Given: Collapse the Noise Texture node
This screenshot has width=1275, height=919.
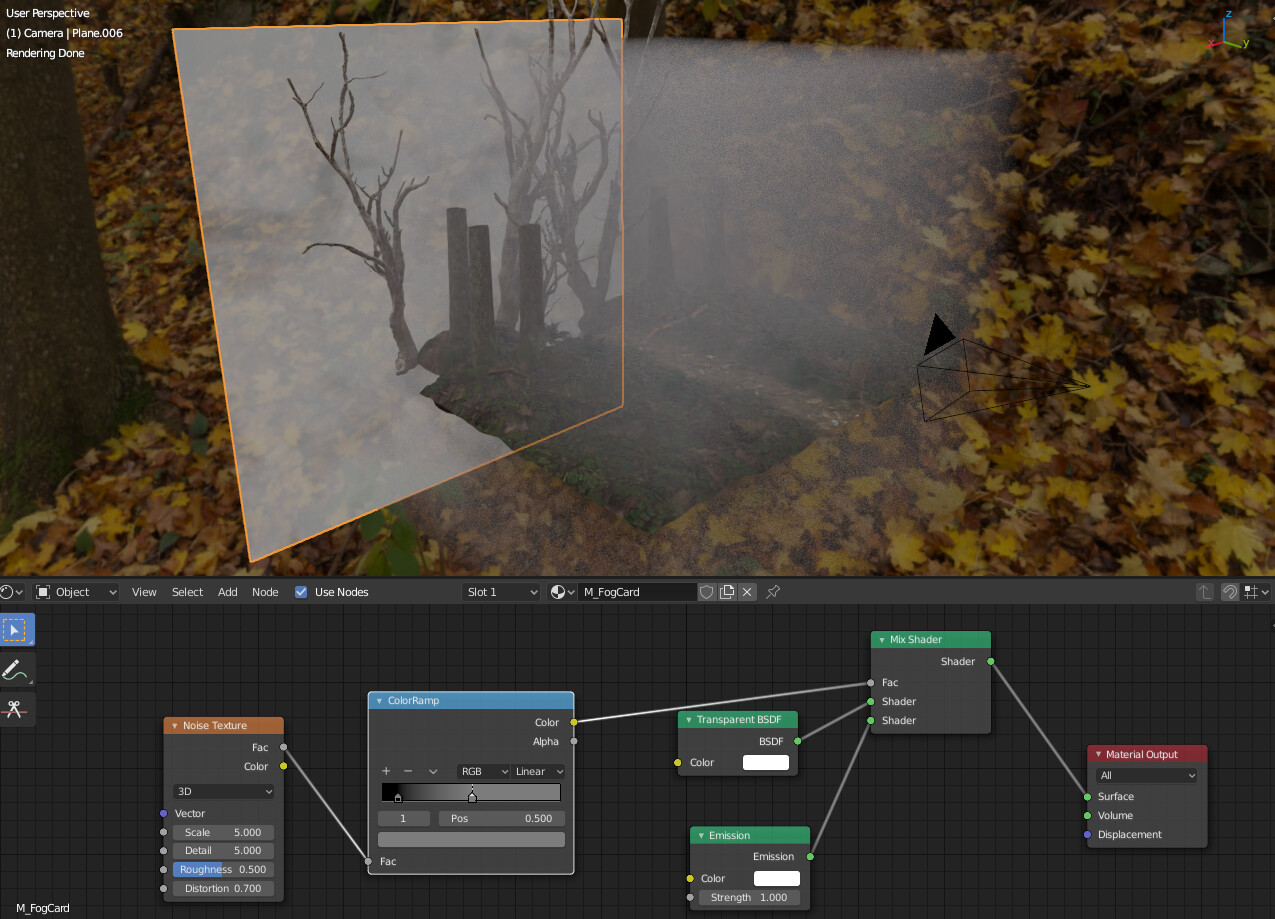Looking at the screenshot, I should [x=174, y=726].
